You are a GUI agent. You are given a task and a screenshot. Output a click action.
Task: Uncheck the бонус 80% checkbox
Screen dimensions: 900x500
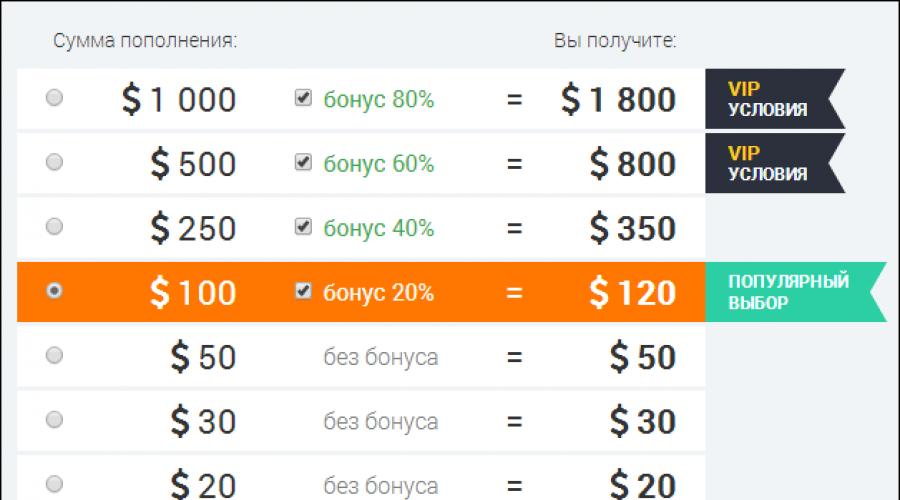point(303,99)
